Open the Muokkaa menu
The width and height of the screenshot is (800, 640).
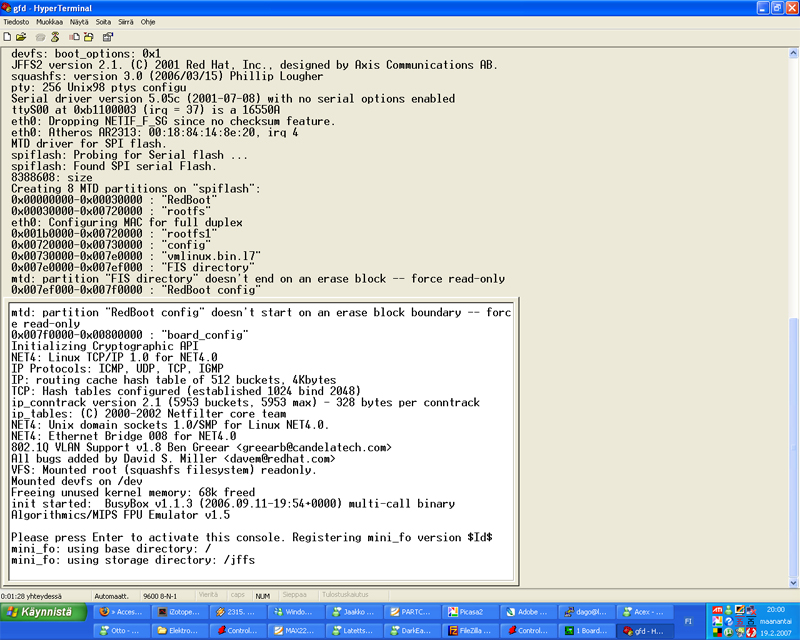tap(49, 22)
